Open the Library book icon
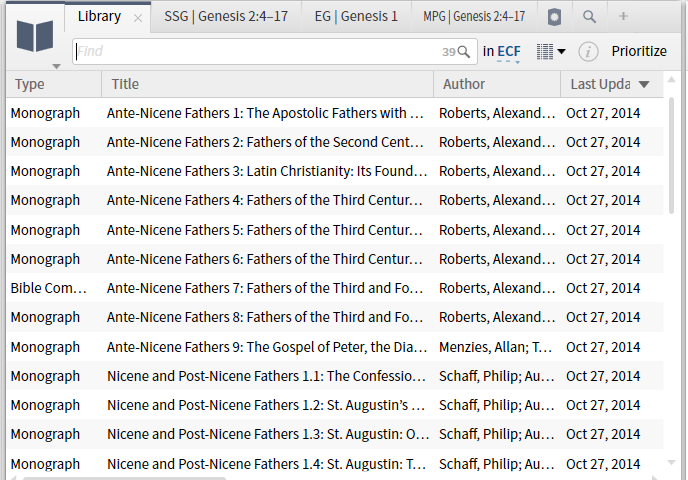 35,36
